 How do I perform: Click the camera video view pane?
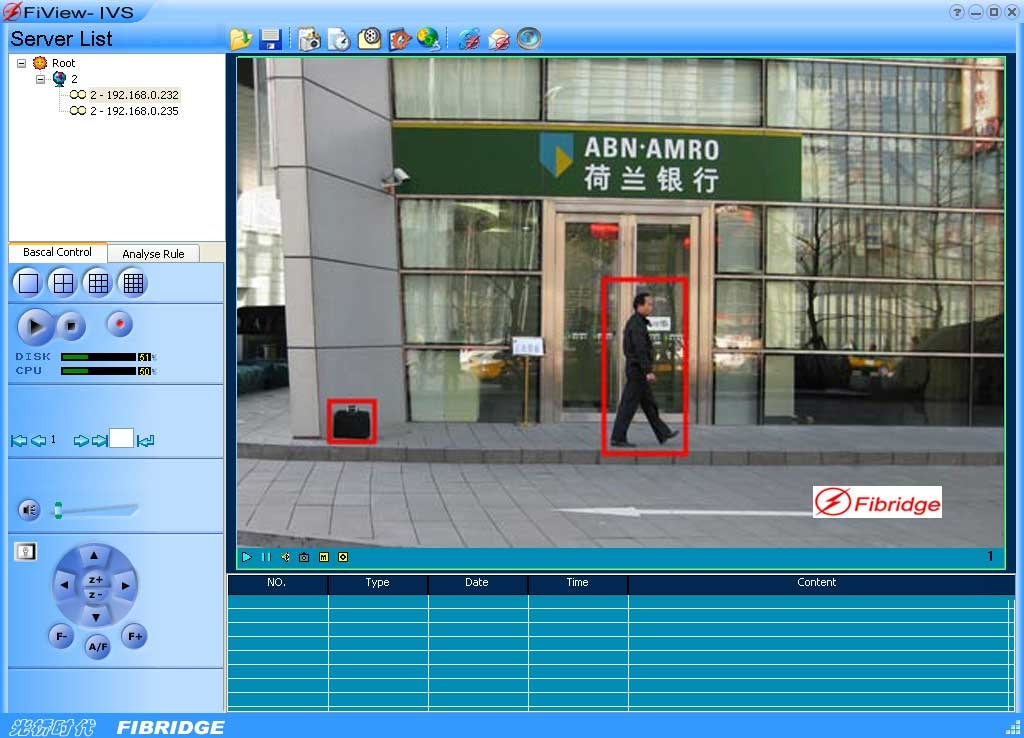pos(620,302)
